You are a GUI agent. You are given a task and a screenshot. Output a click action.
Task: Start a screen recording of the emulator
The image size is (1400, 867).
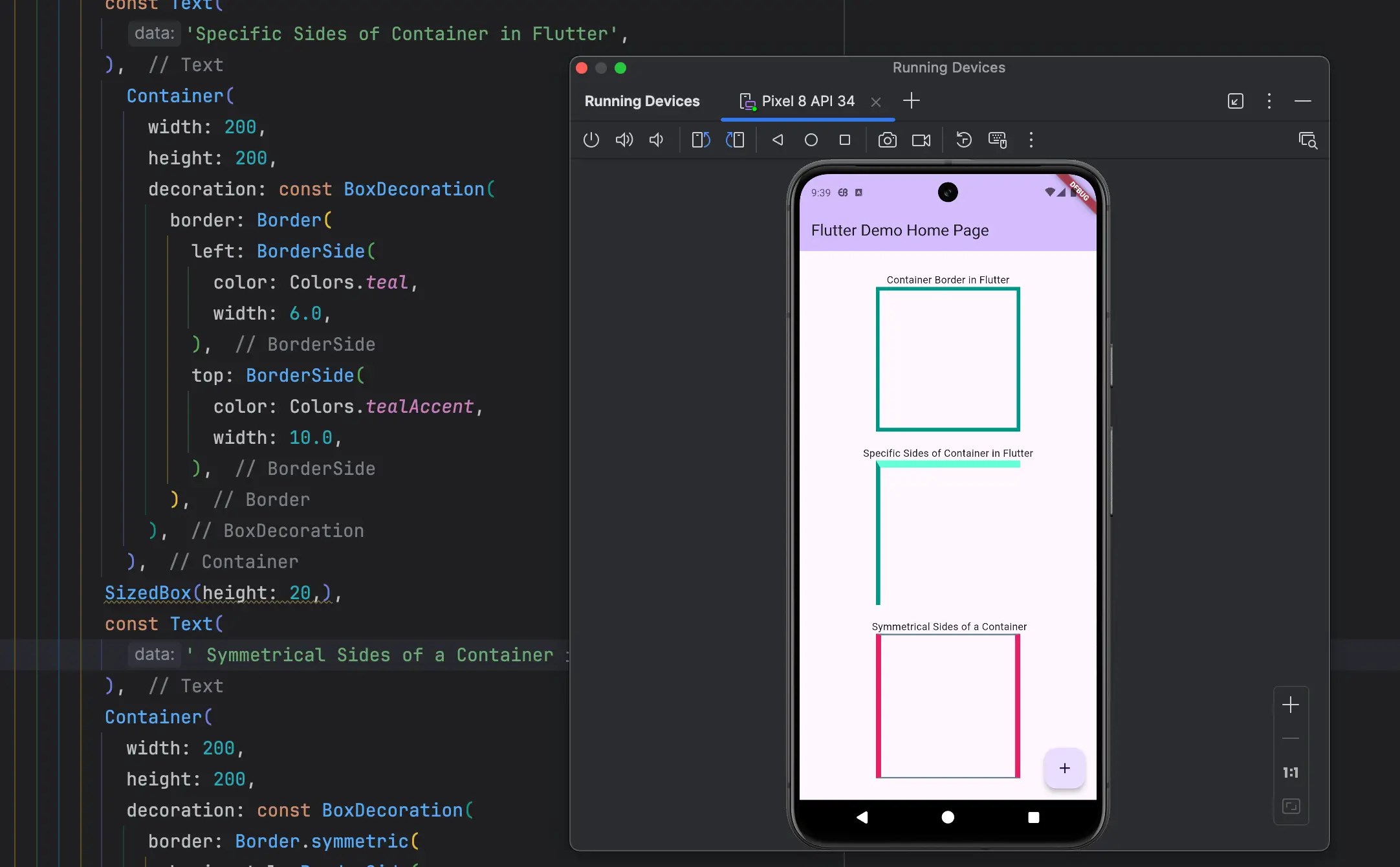coord(921,140)
